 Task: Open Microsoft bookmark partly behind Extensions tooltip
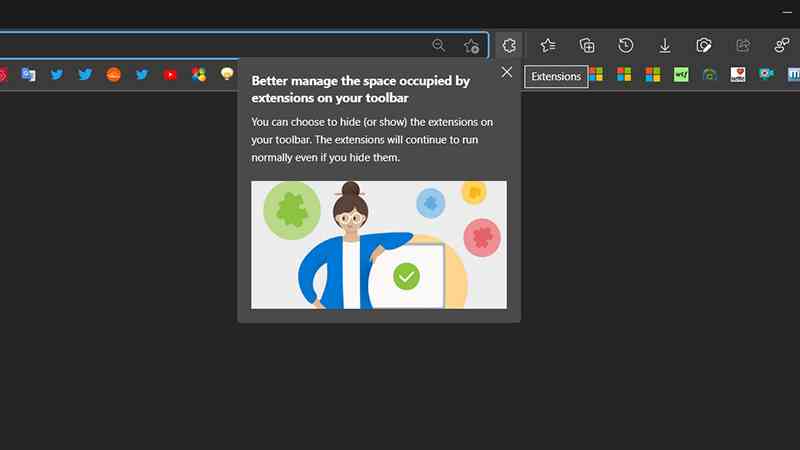point(596,74)
